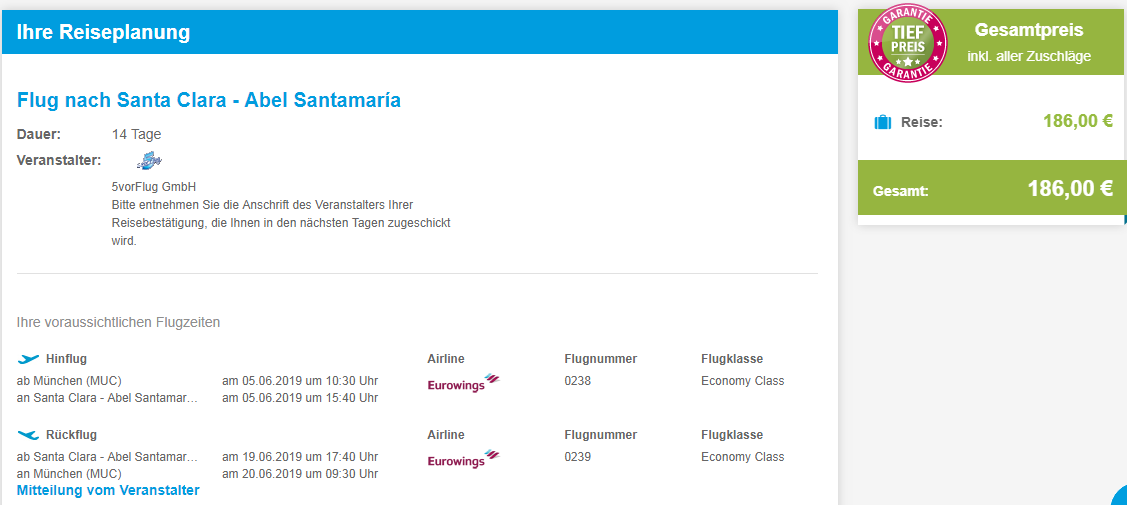Click the Gesamtpreis green header
The image size is (1127, 505).
pyautogui.click(x=992, y=43)
